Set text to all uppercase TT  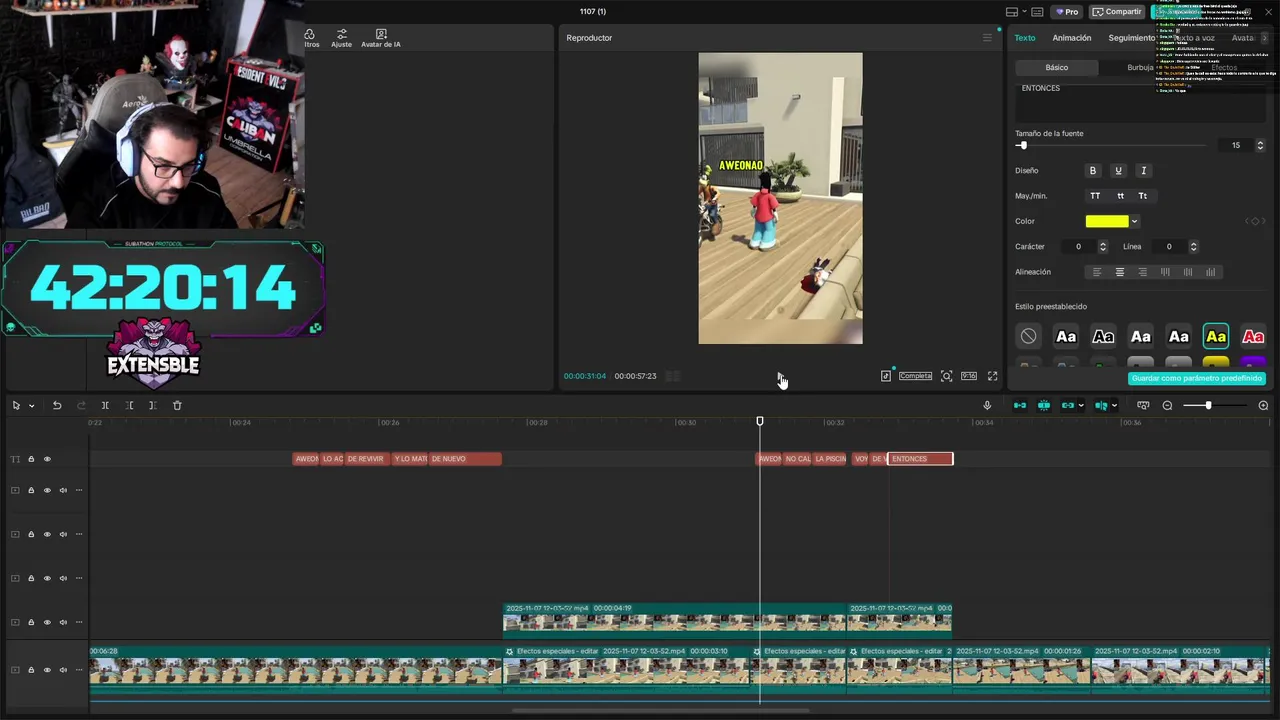point(1095,196)
